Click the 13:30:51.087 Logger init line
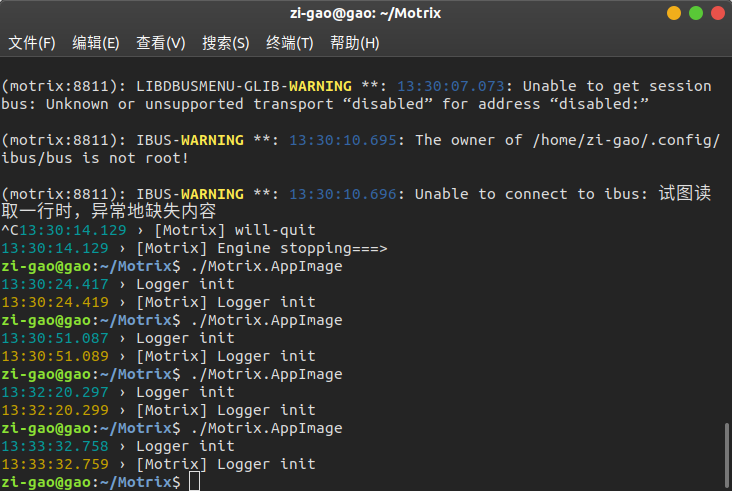Screen dimensions: 732x491 tap(118, 338)
